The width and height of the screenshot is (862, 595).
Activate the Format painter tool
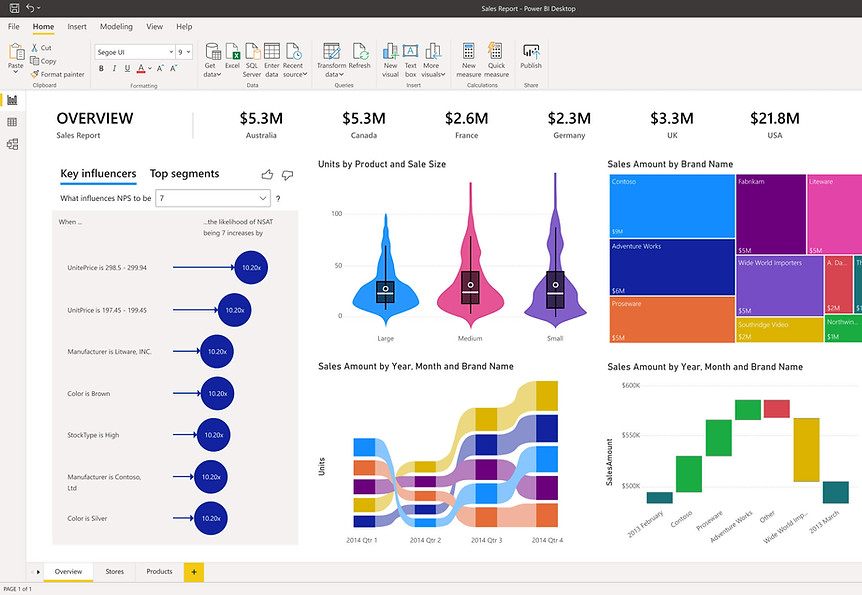(58, 74)
